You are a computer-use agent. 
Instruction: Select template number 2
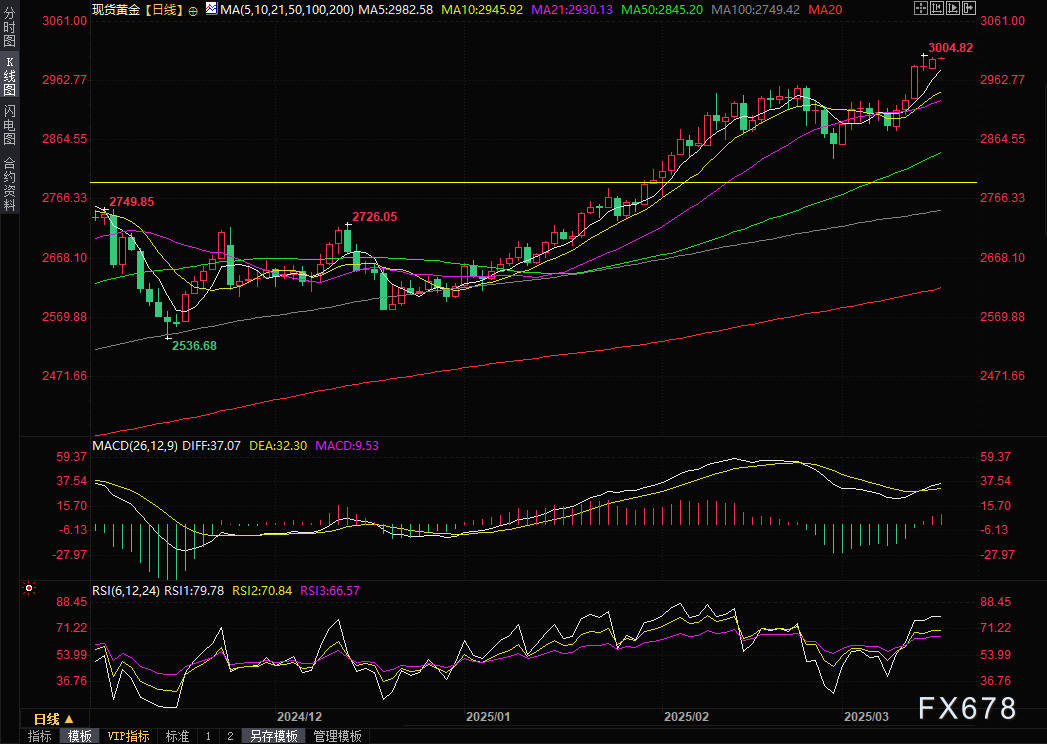click(230, 736)
